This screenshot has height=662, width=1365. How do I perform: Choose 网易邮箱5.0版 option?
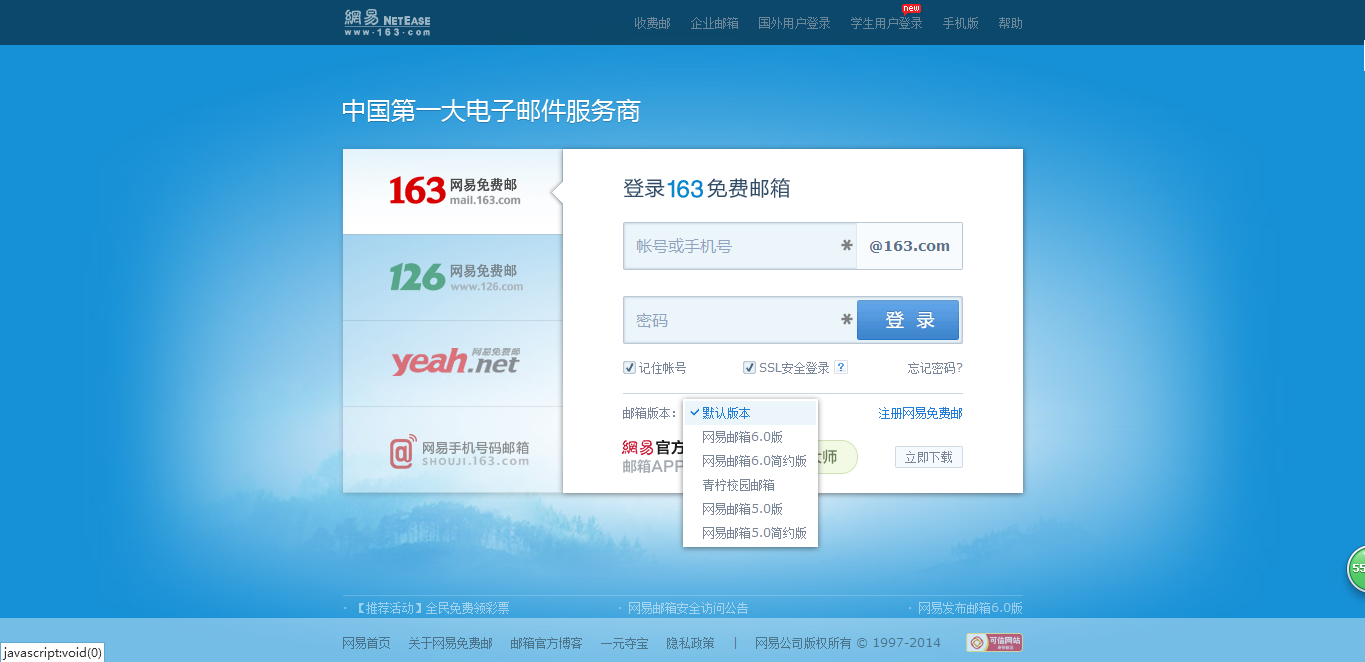click(x=750, y=509)
